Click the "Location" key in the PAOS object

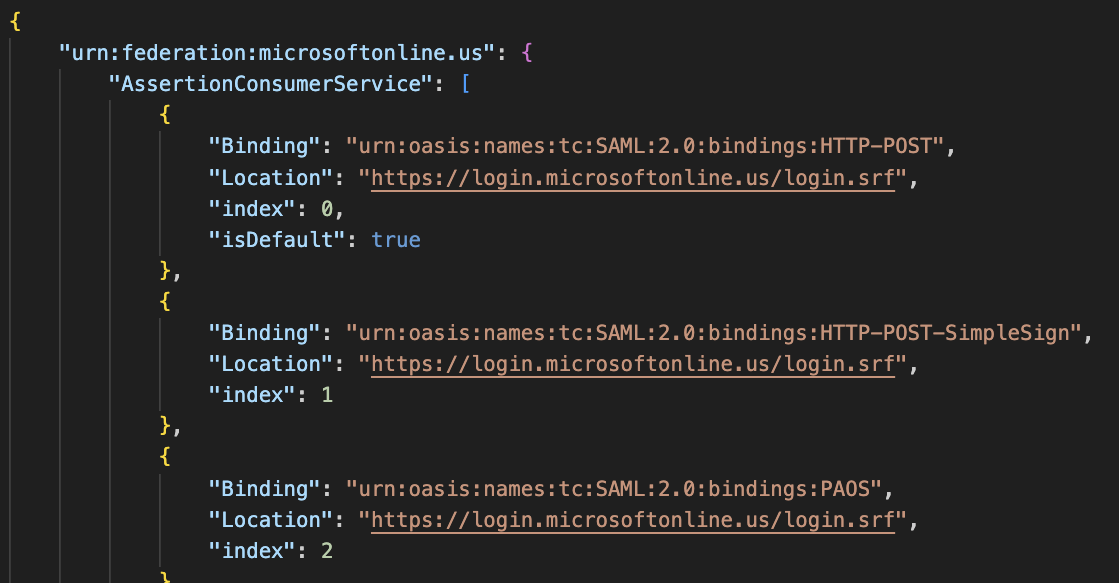click(x=266, y=520)
